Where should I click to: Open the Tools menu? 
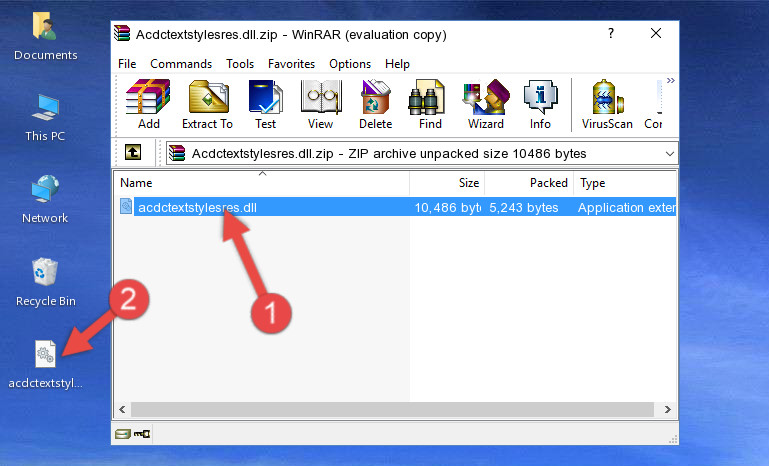[240, 64]
